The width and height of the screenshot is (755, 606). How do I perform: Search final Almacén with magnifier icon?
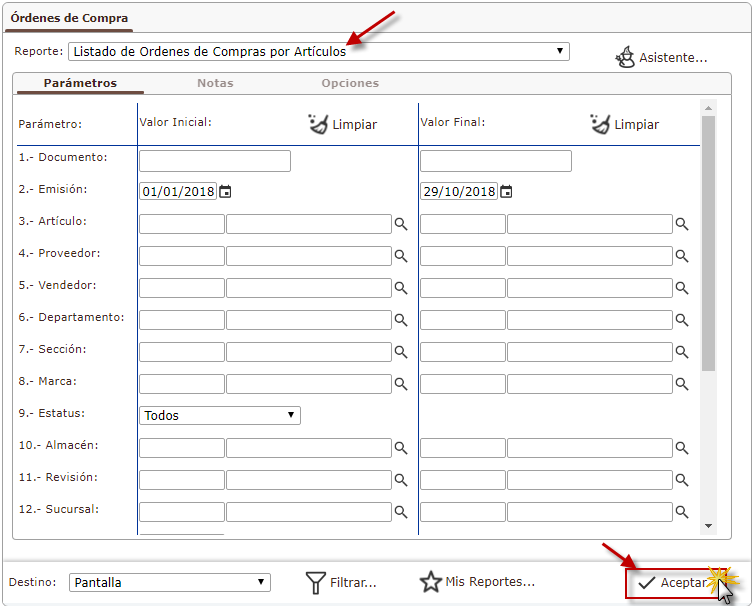pos(682,448)
